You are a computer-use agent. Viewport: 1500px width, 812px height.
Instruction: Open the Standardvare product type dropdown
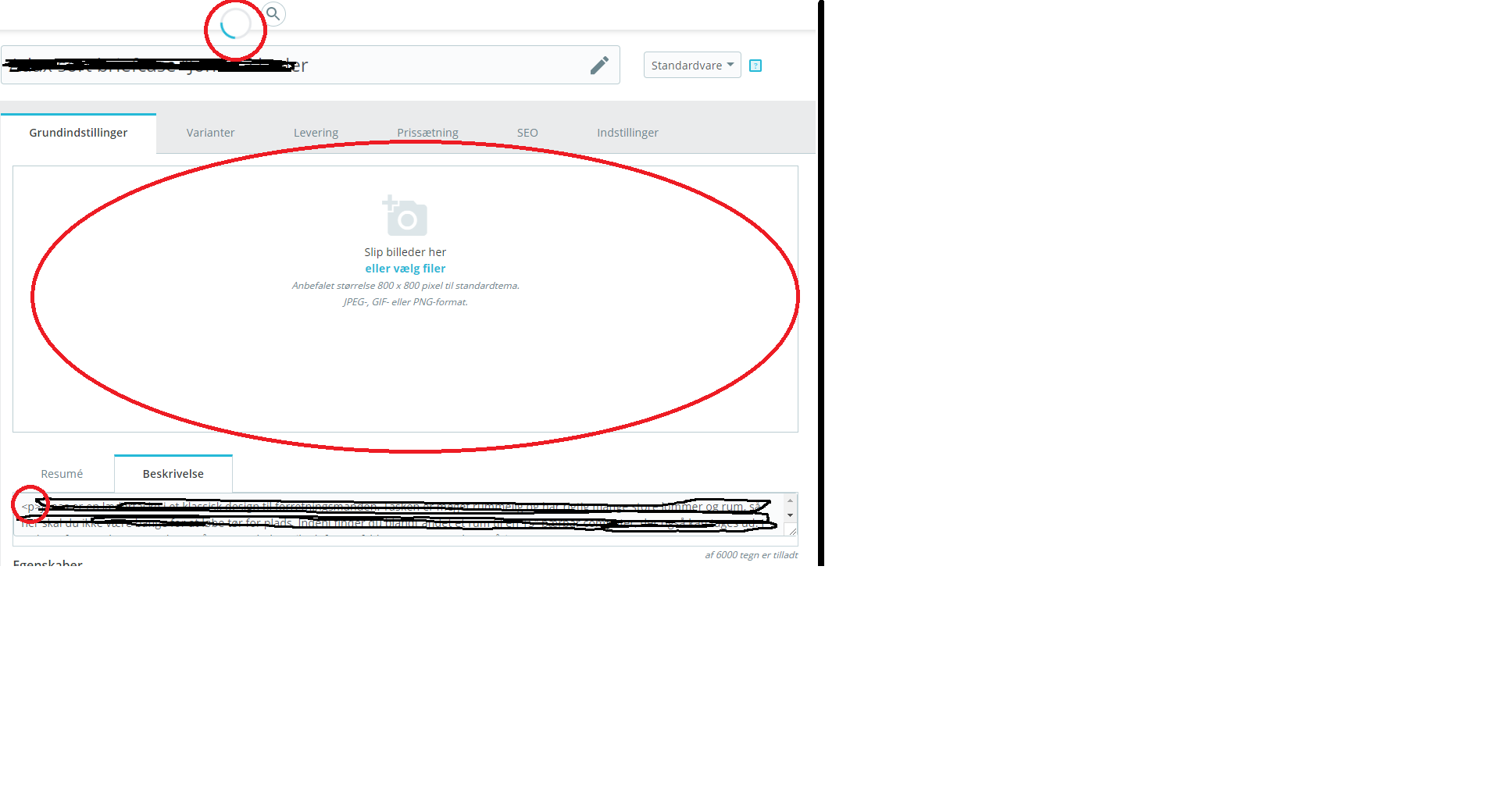692,65
